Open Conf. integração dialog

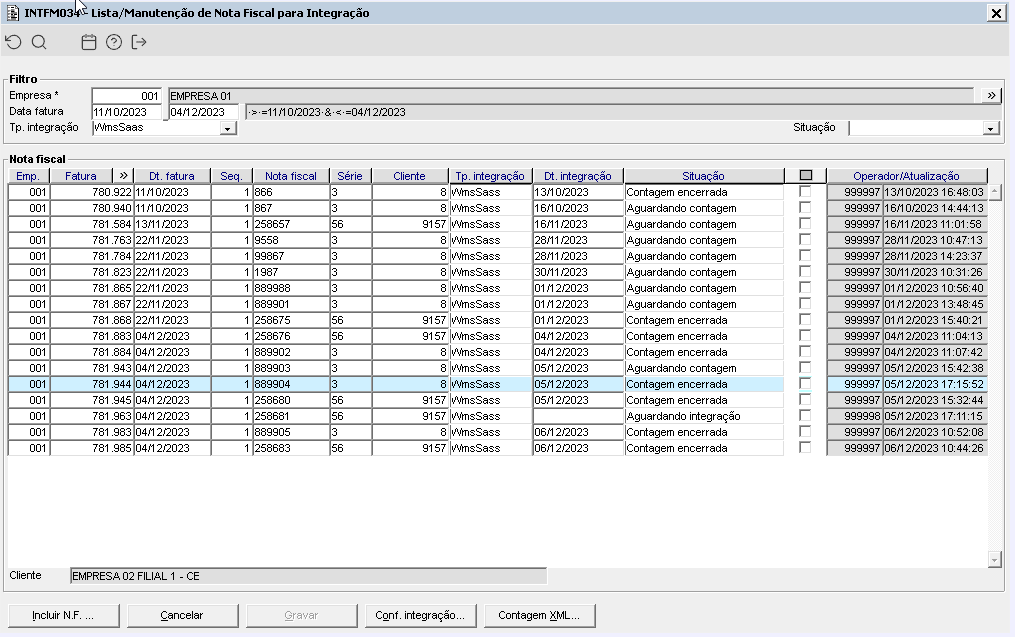[420, 616]
